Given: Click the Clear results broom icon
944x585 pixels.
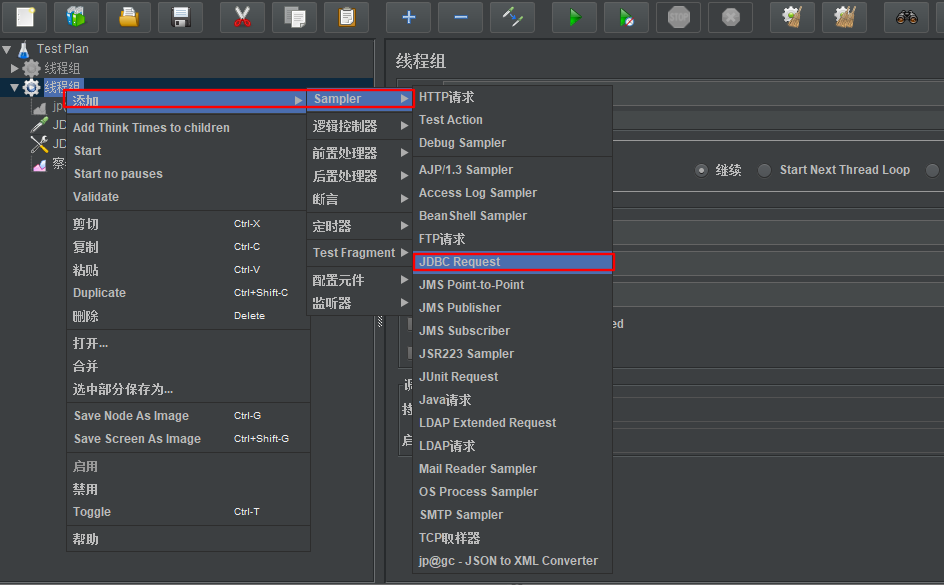Looking at the screenshot, I should tap(793, 16).
